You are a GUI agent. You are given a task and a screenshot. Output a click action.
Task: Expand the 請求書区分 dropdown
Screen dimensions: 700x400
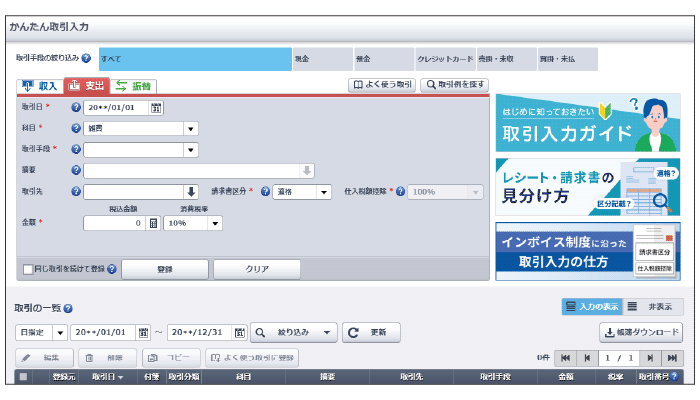324,192
